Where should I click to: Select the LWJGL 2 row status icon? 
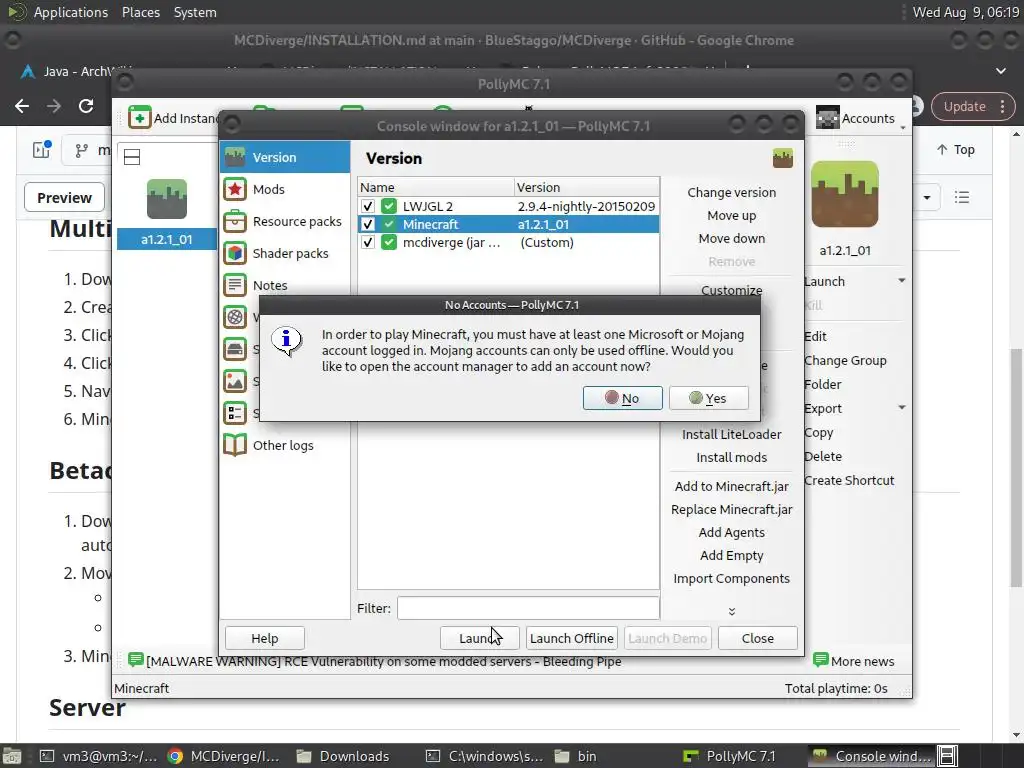click(x=389, y=206)
